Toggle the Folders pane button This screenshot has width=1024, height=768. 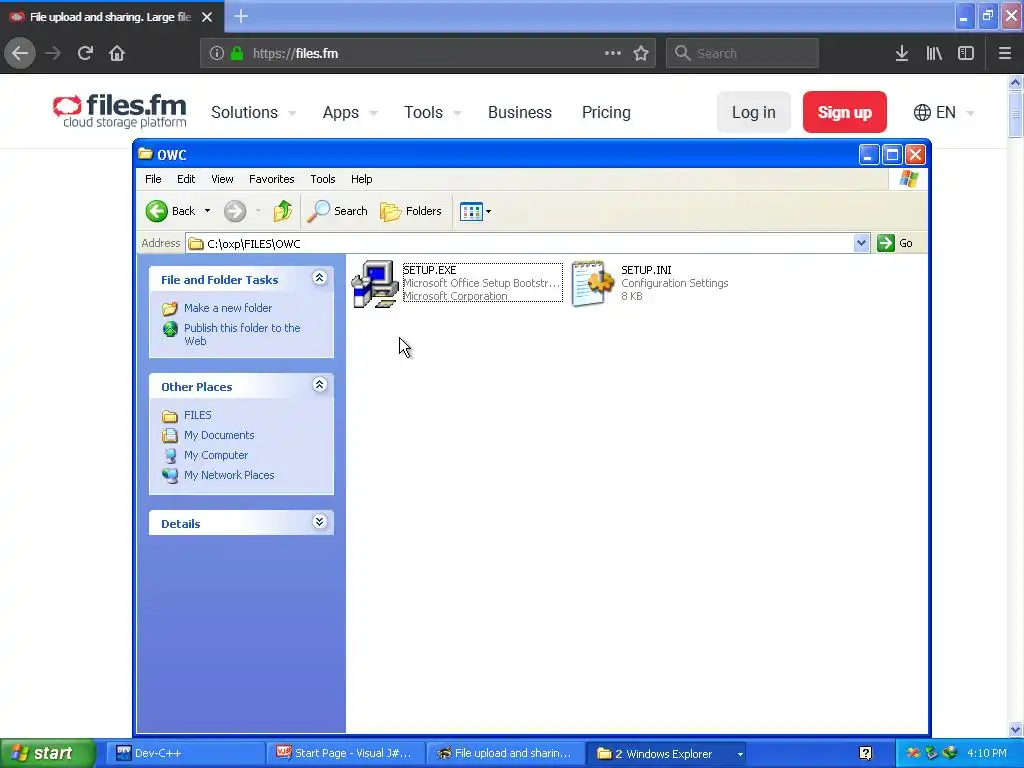(x=411, y=211)
